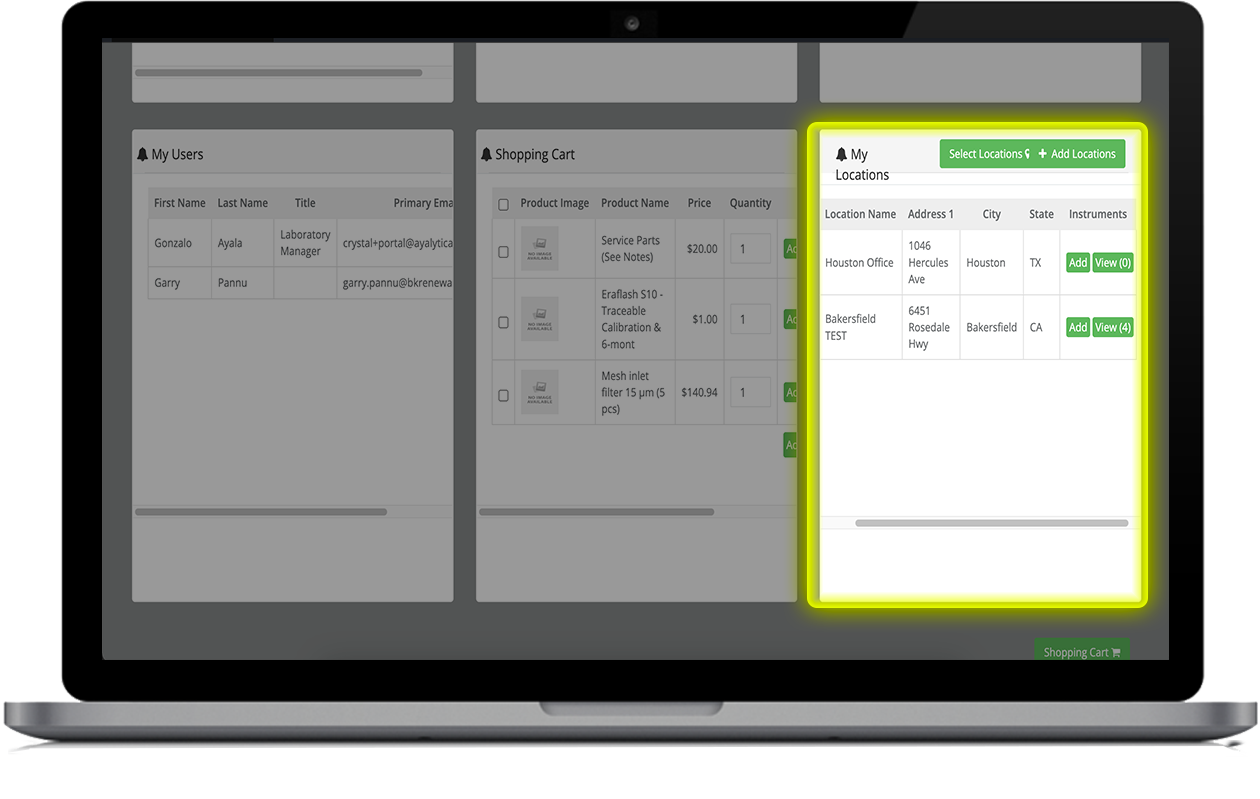This screenshot has width=1260, height=799.
Task: Tick the checkbox for Service Parts row
Action: click(x=503, y=251)
